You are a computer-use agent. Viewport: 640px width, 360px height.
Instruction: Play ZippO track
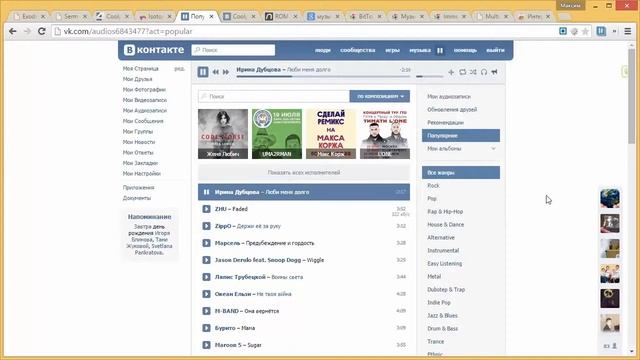click(x=207, y=226)
